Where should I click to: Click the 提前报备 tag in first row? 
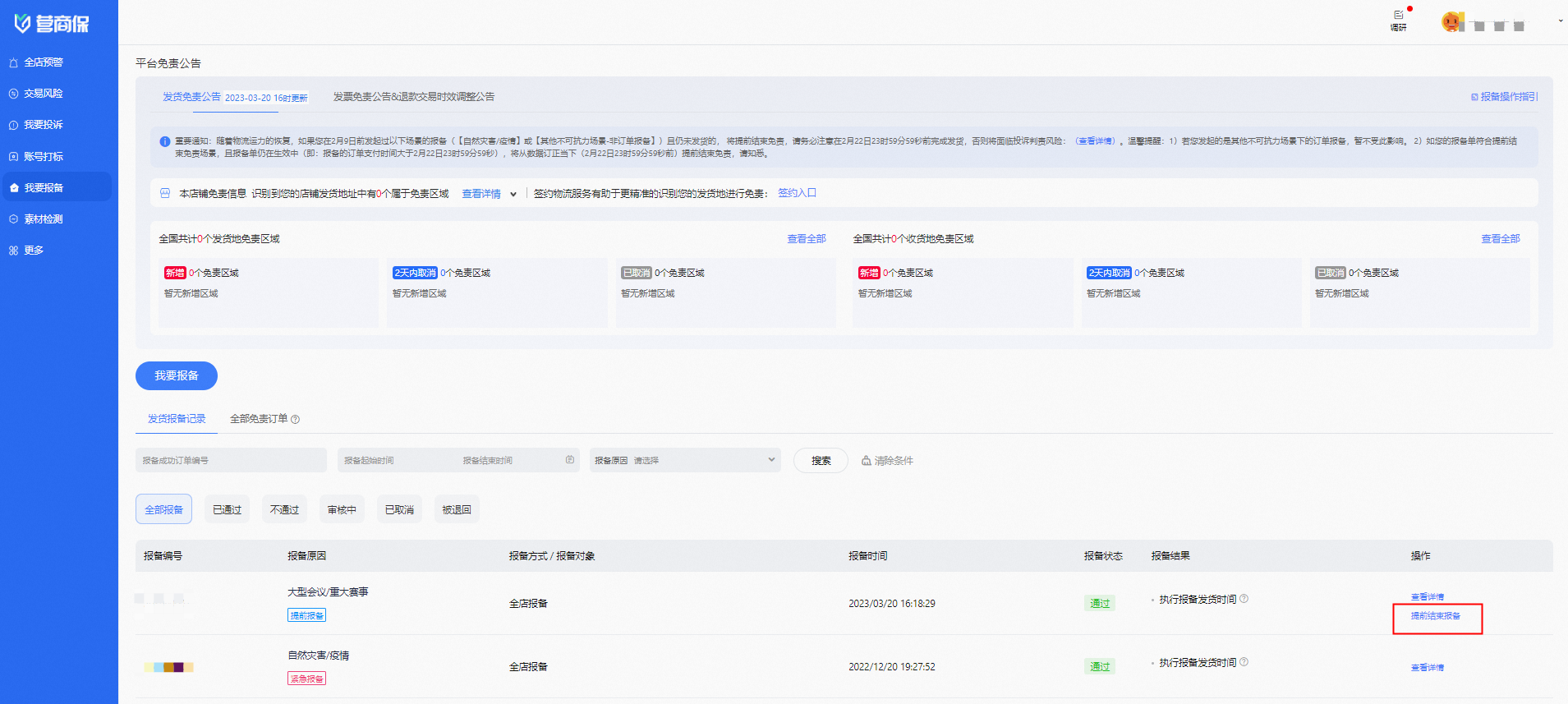307,615
